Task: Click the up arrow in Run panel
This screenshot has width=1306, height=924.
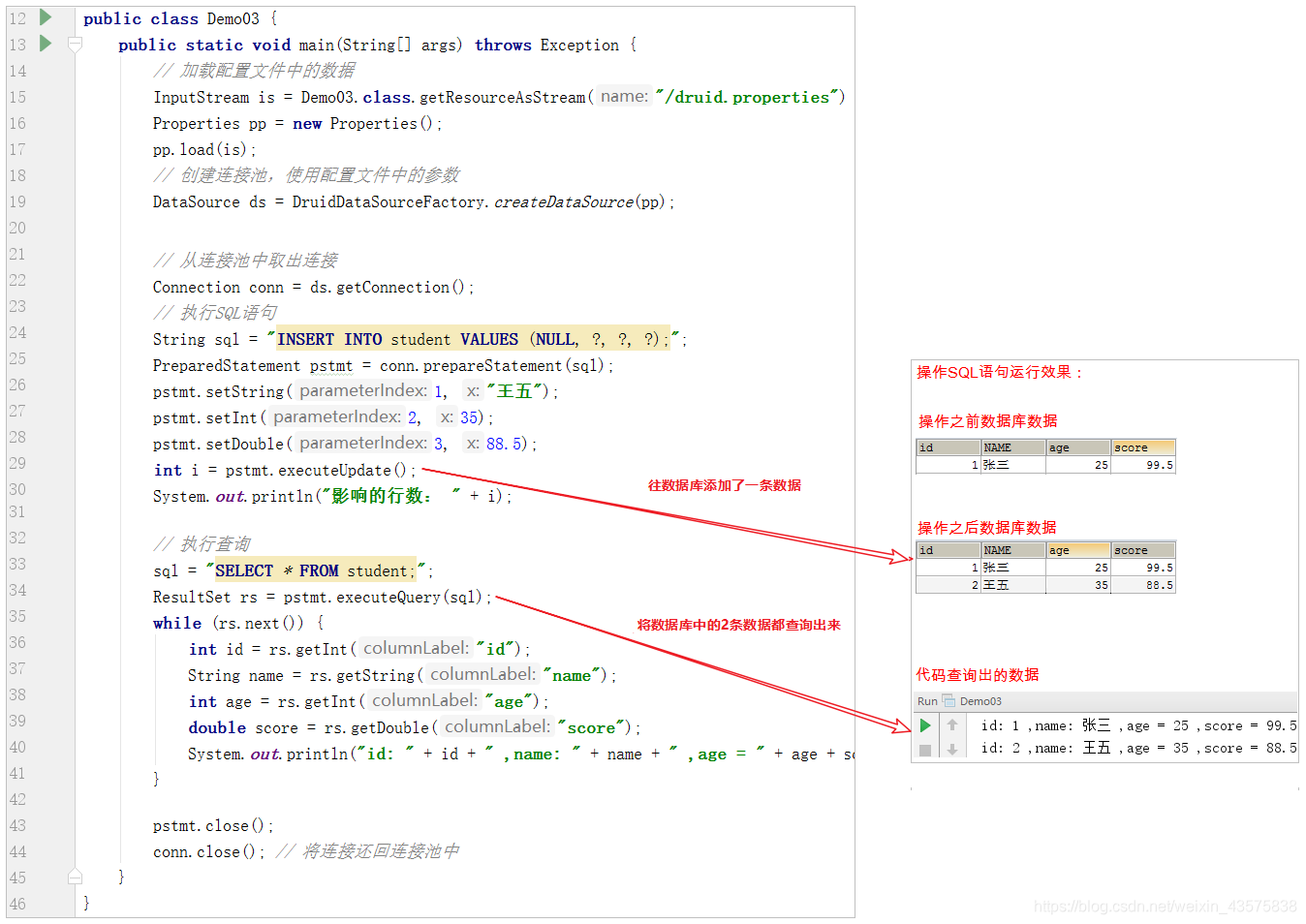Action: click(952, 724)
